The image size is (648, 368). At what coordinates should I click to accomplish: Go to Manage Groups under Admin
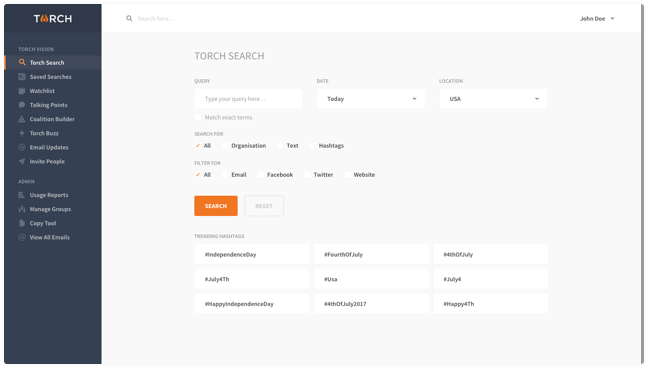(53, 209)
